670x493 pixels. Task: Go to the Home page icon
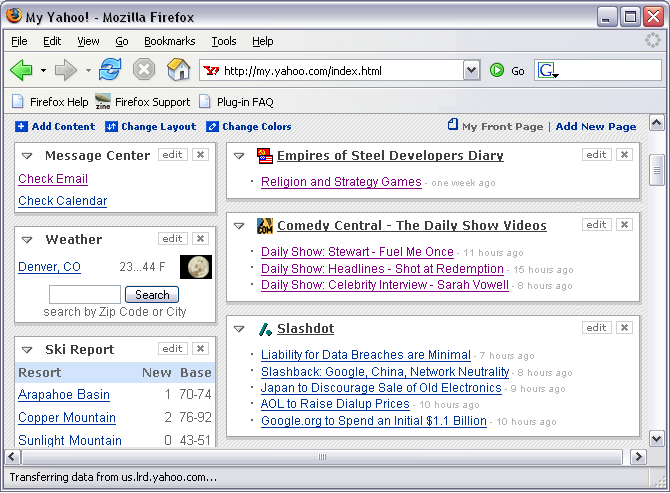[178, 70]
